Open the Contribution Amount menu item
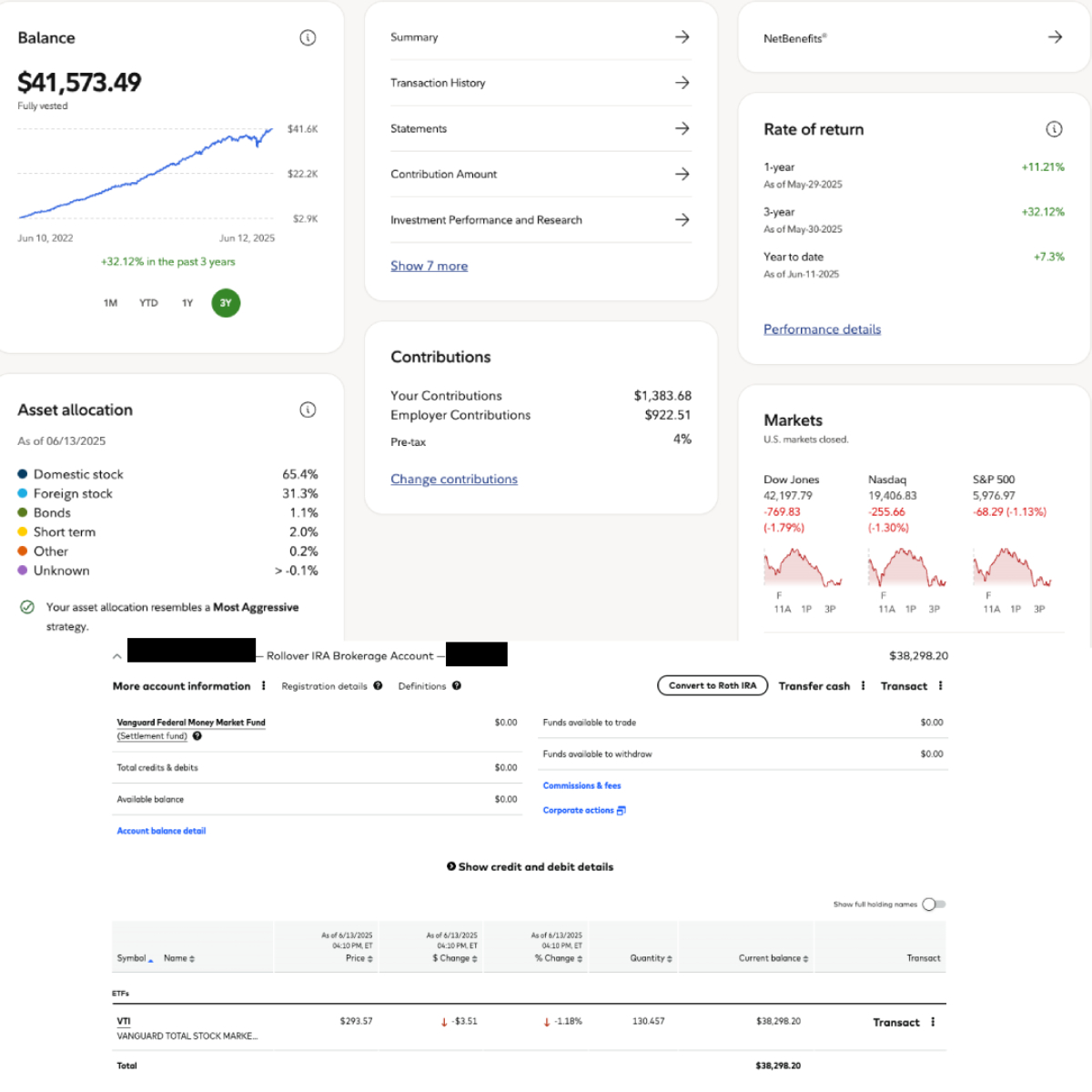 tap(541, 174)
